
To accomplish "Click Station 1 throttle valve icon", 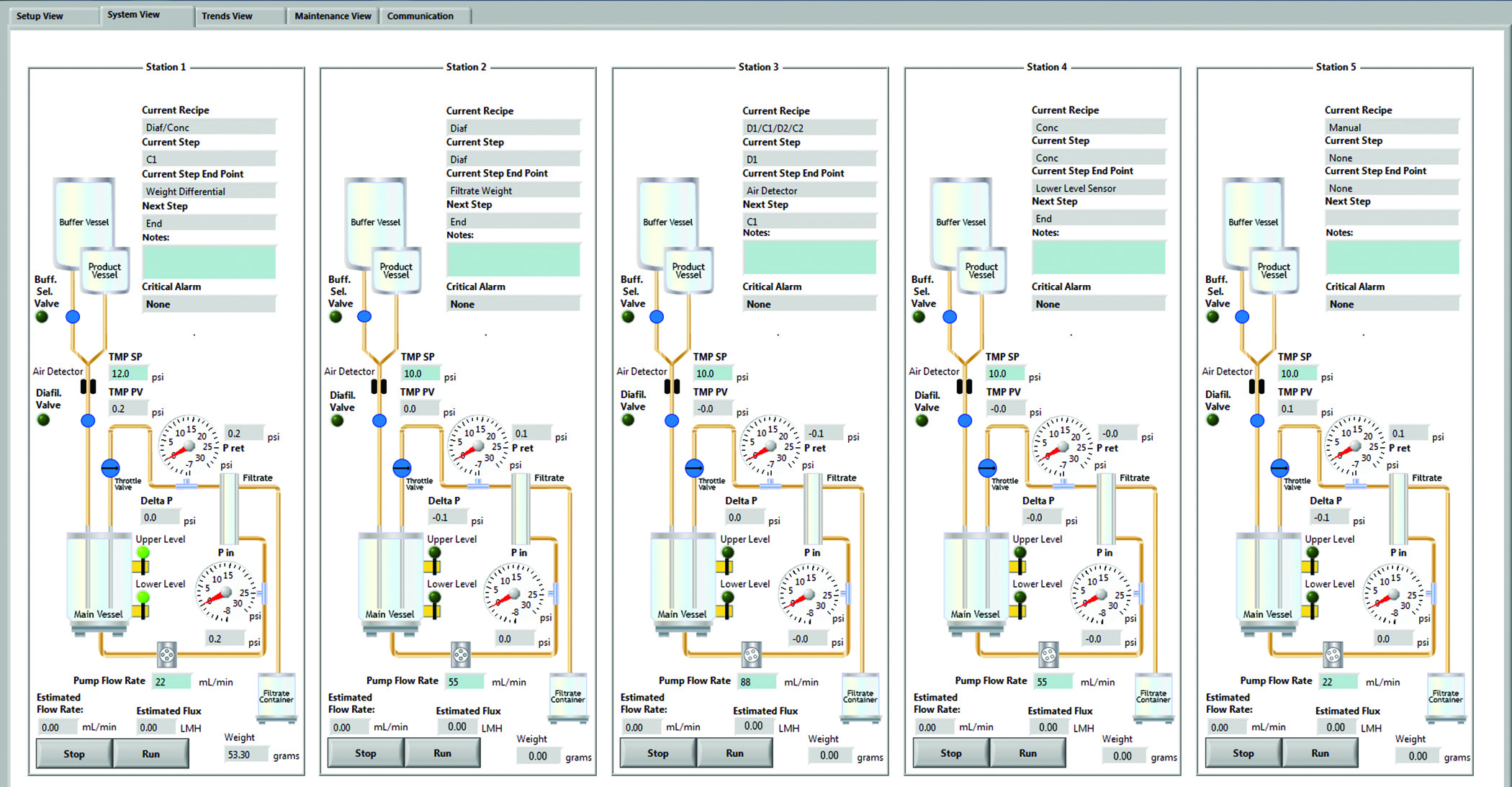I will [x=110, y=468].
